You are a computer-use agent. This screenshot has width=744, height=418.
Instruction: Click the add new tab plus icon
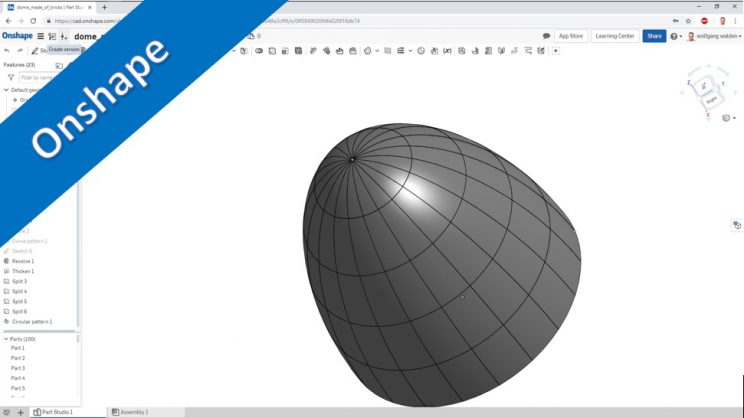pyautogui.click(x=20, y=412)
